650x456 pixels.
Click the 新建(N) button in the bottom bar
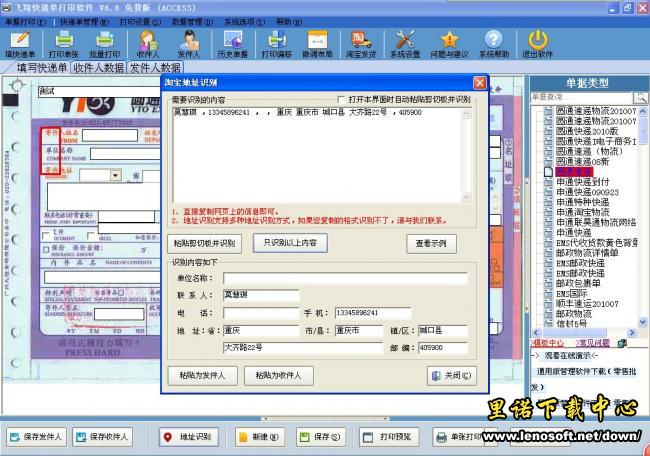(x=260, y=437)
